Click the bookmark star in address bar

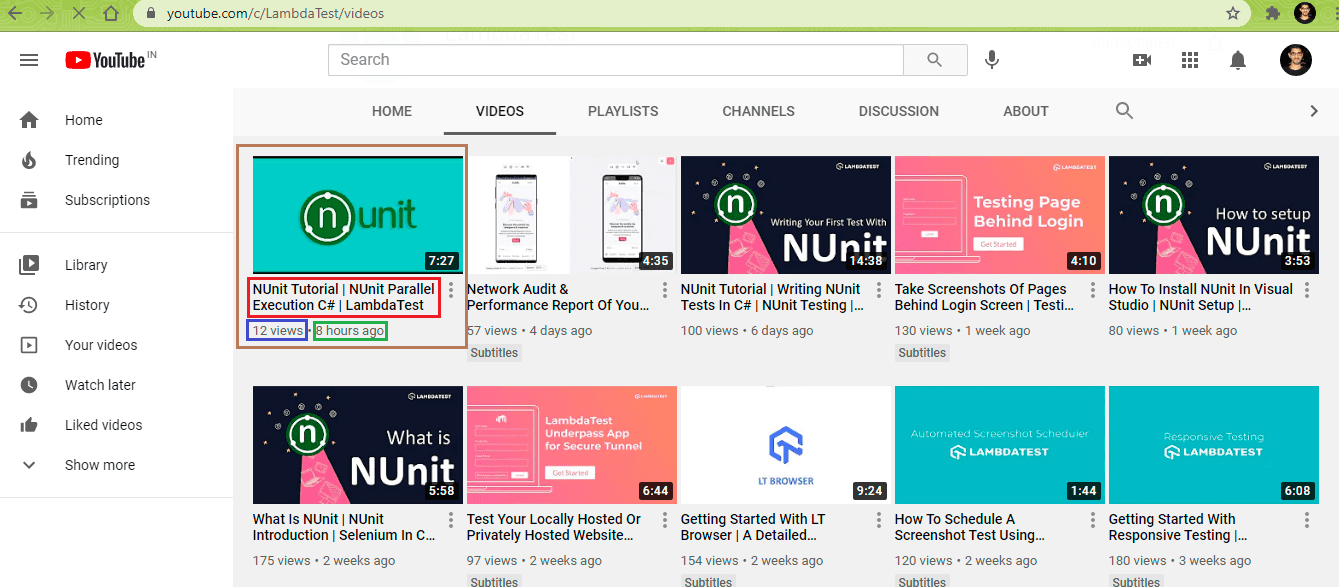(1232, 14)
